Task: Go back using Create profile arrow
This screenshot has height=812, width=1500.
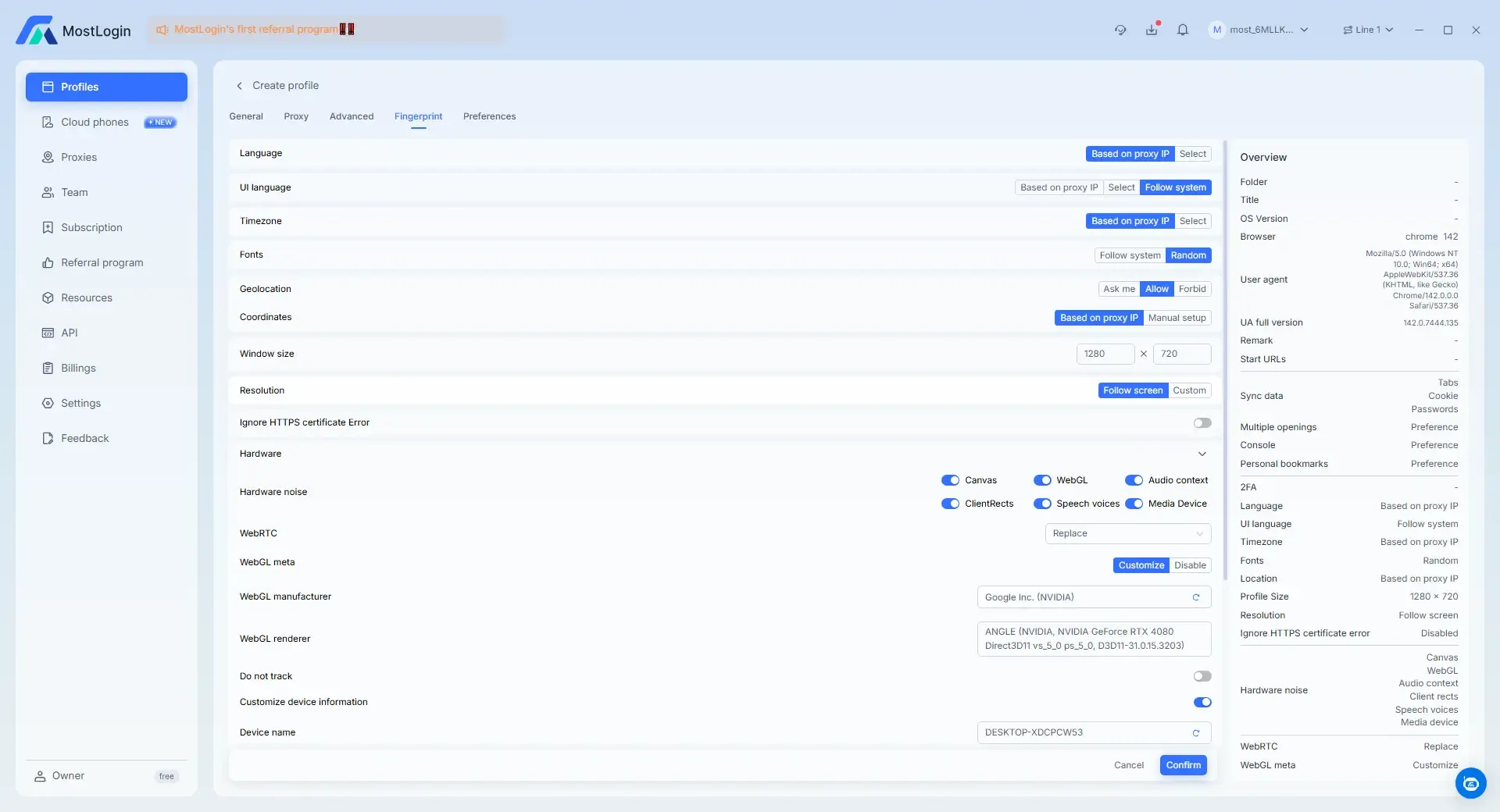Action: point(239,86)
